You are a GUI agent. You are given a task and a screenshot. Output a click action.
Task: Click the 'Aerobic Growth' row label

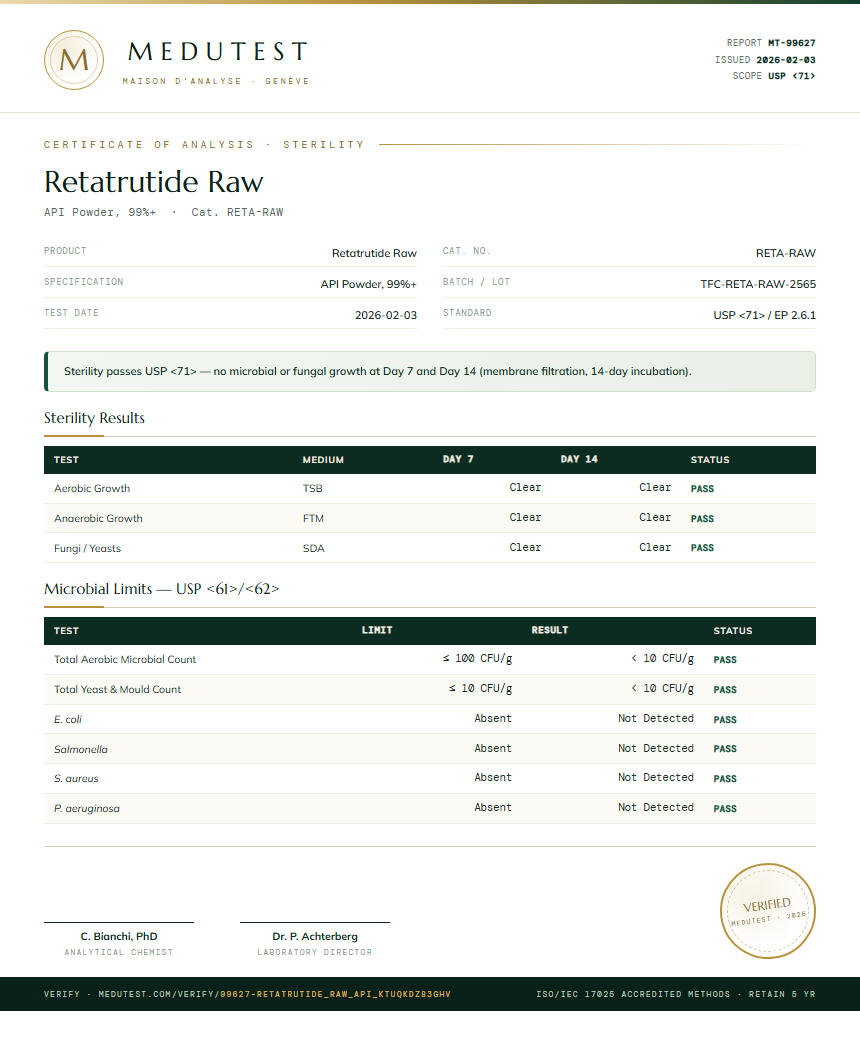[x=92, y=488]
